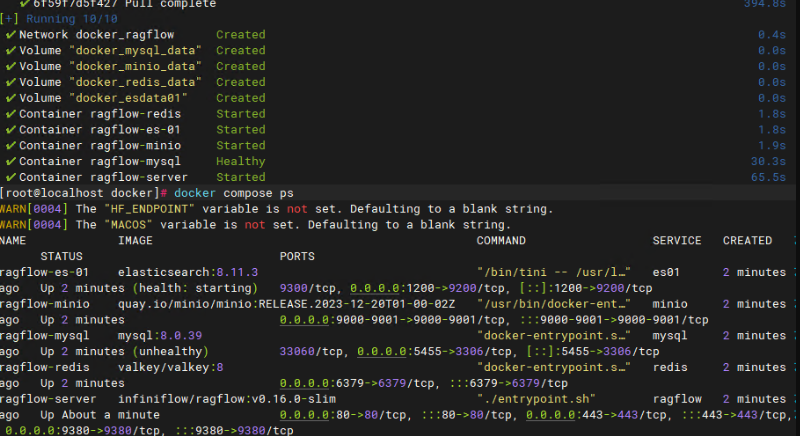Click the typed command "docker compose ps"
This screenshot has width=800, height=436.
coord(234,193)
